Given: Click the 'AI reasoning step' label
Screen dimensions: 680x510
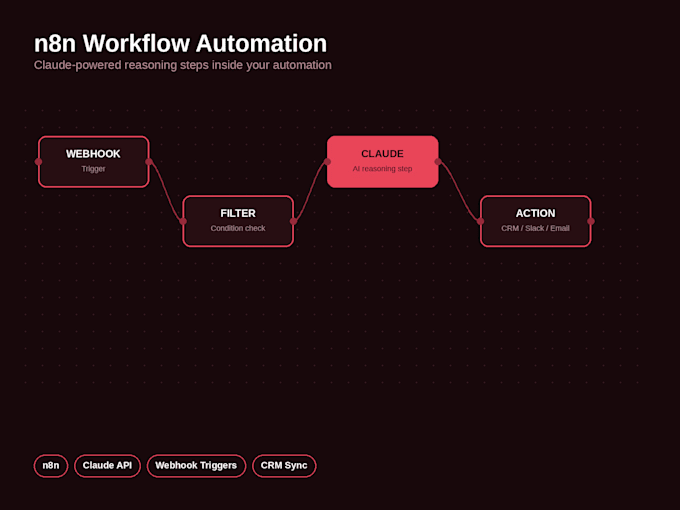Looking at the screenshot, I should 382,169.
